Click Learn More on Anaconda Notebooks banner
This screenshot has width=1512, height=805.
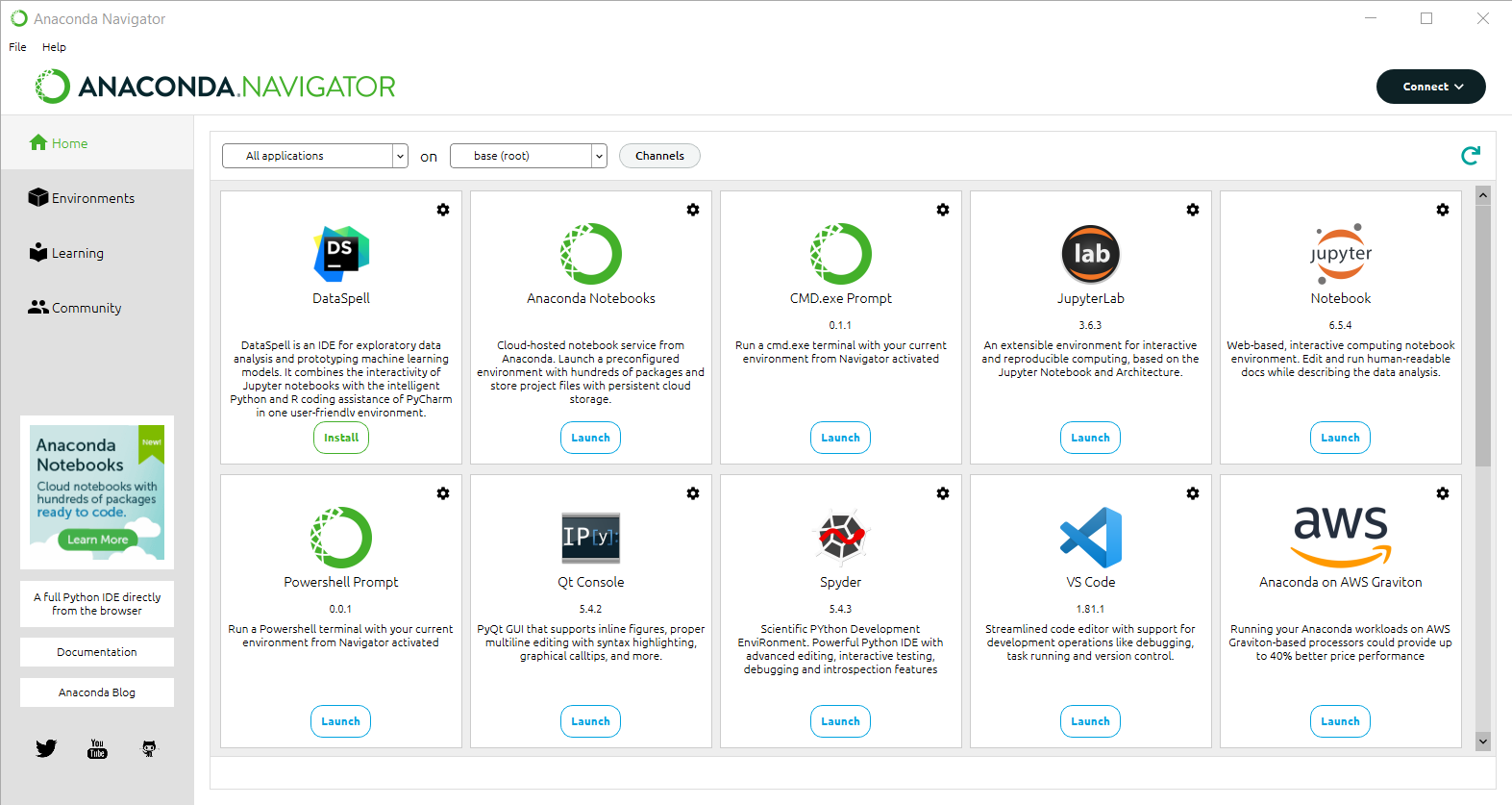(97, 540)
